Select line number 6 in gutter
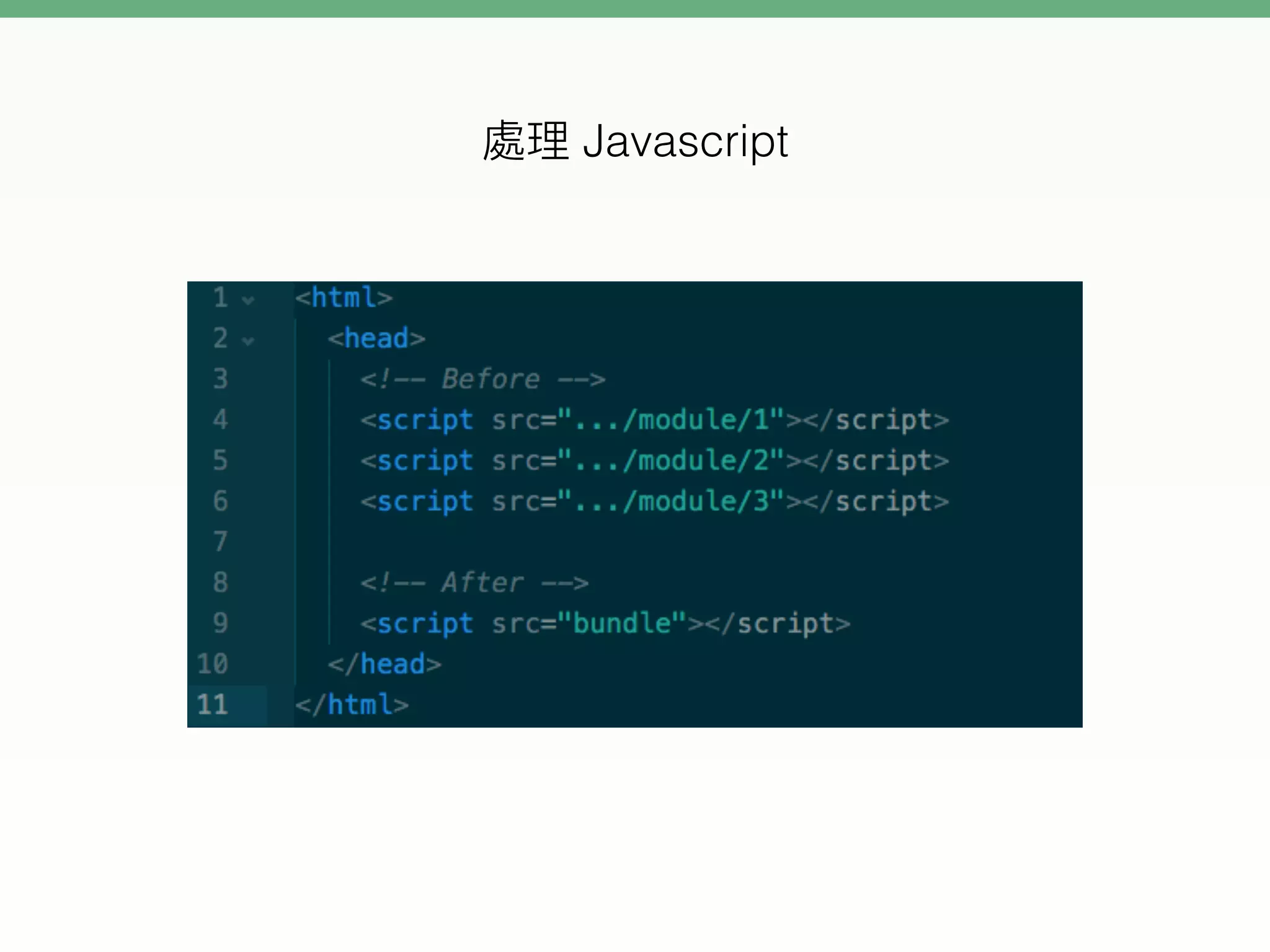The image size is (1270, 952). tap(221, 501)
